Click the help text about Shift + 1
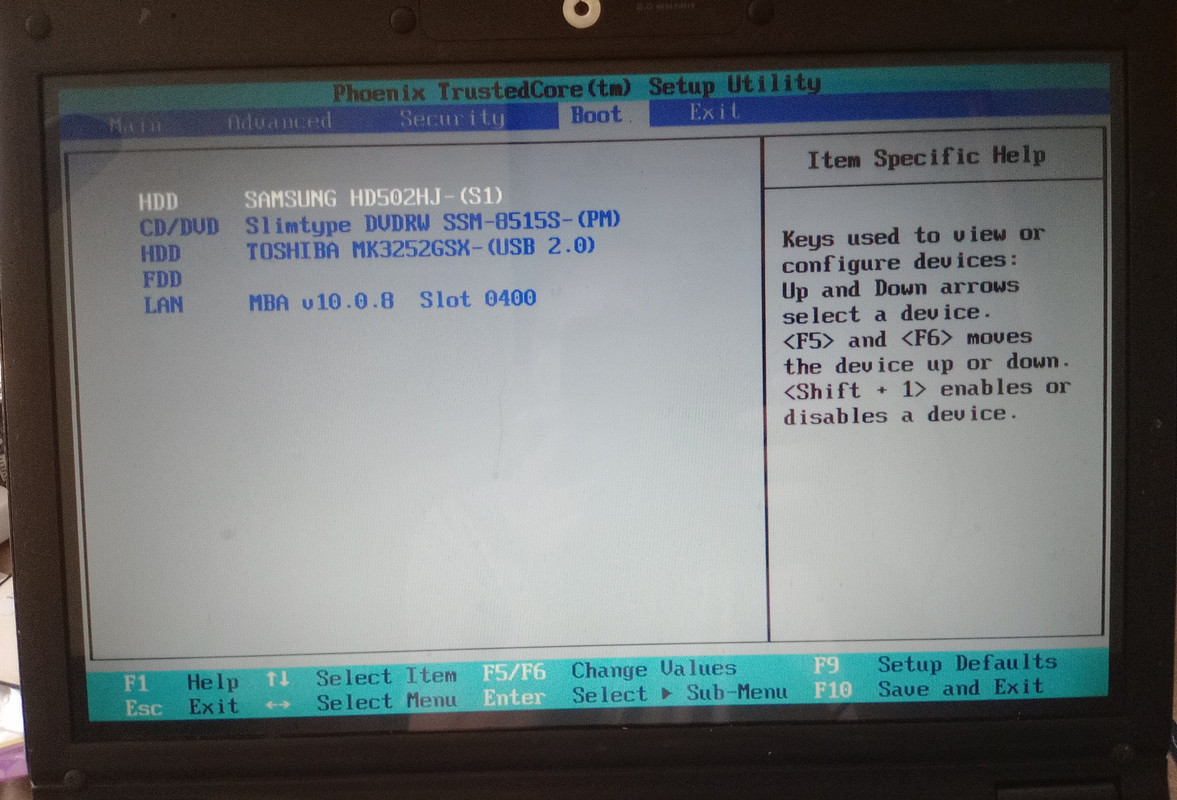1177x800 pixels. point(926,402)
